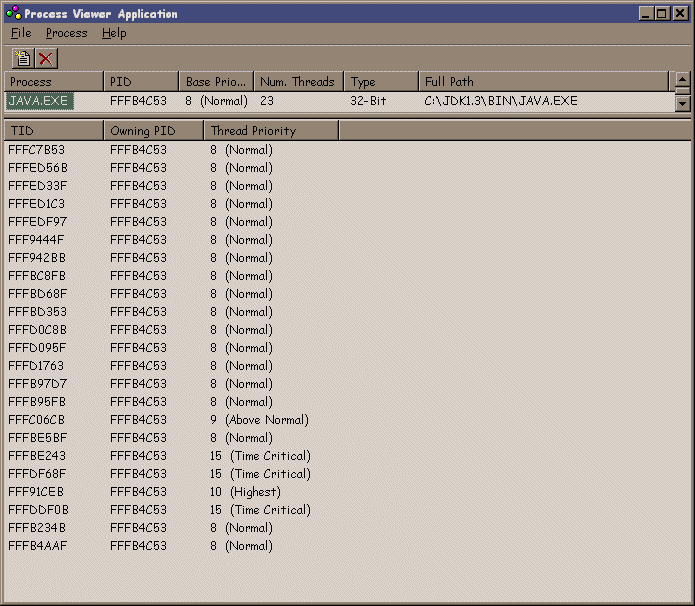695x606 pixels.
Task: Open the Help menu
Action: pyautogui.click(x=114, y=33)
